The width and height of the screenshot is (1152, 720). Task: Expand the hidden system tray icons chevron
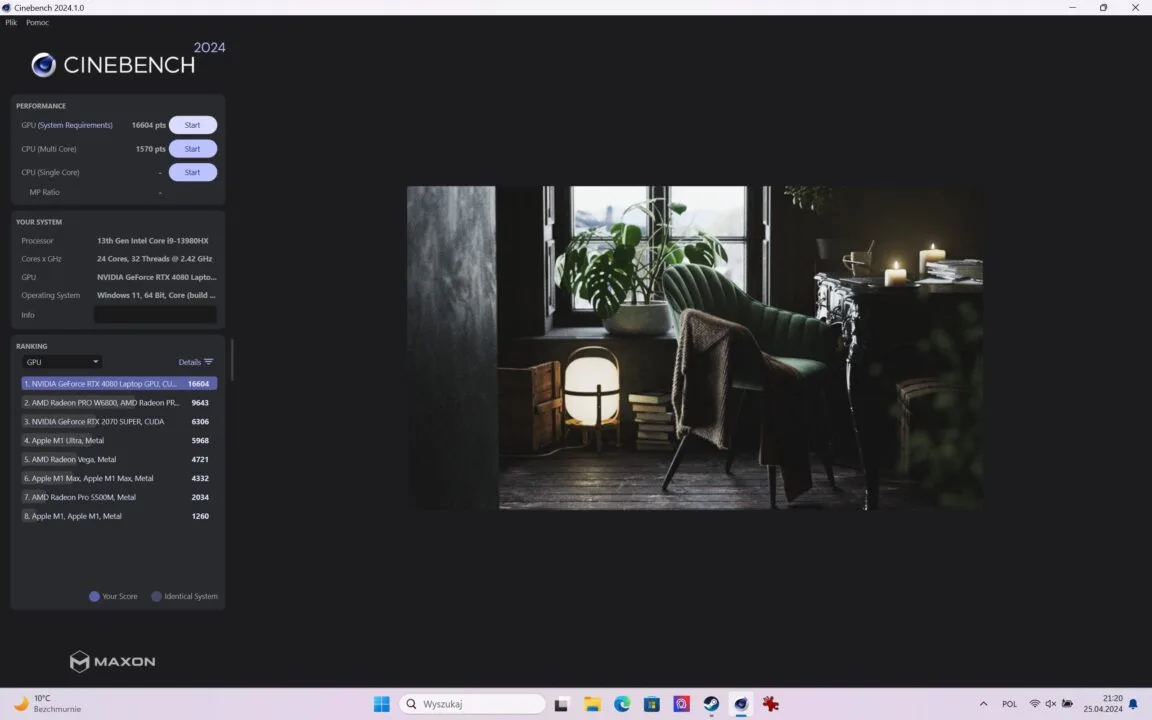(983, 704)
